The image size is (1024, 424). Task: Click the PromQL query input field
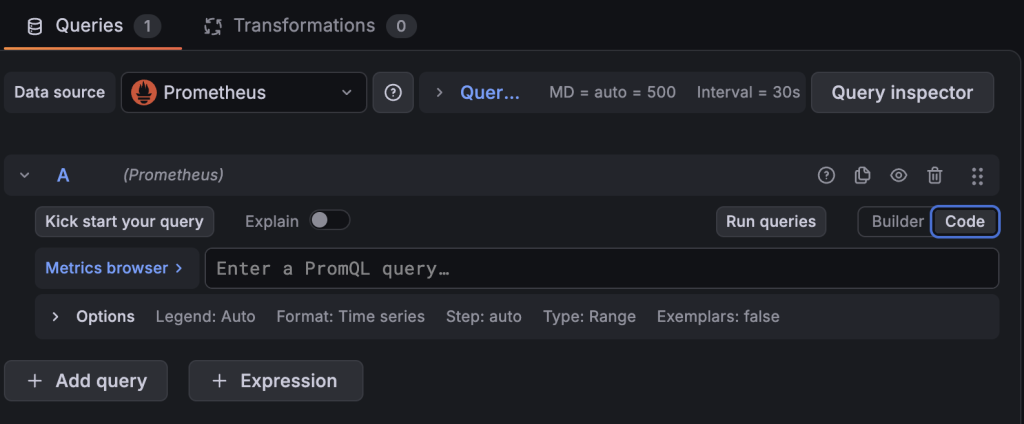[x=601, y=269]
